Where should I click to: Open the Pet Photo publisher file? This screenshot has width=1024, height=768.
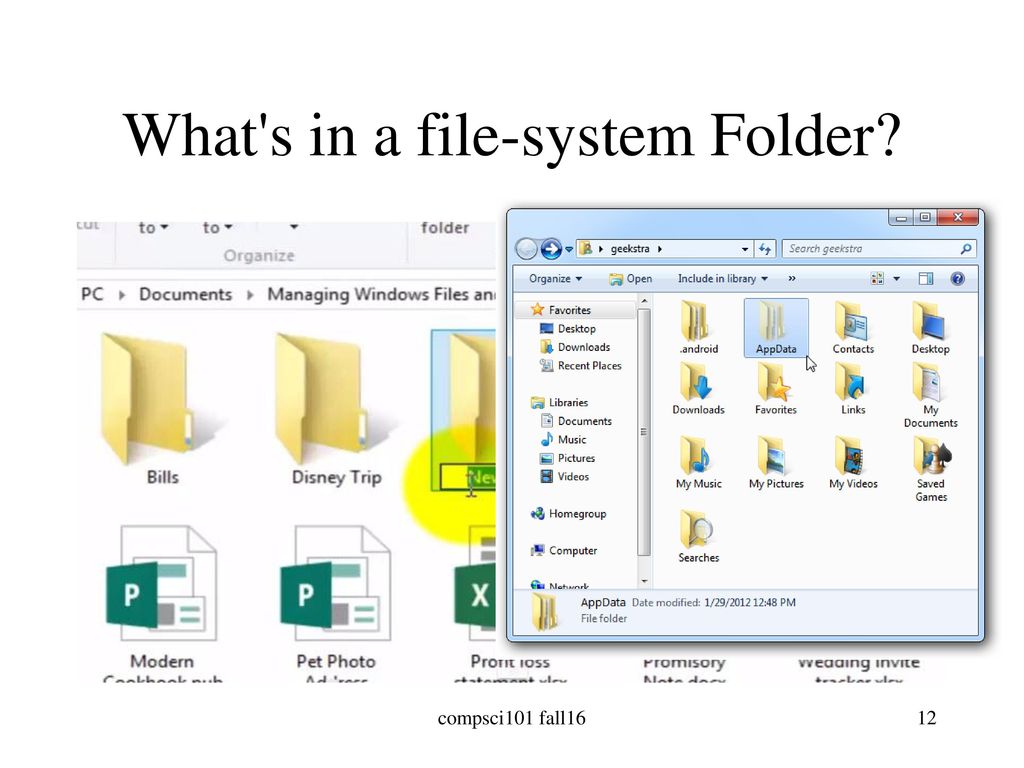336,604
